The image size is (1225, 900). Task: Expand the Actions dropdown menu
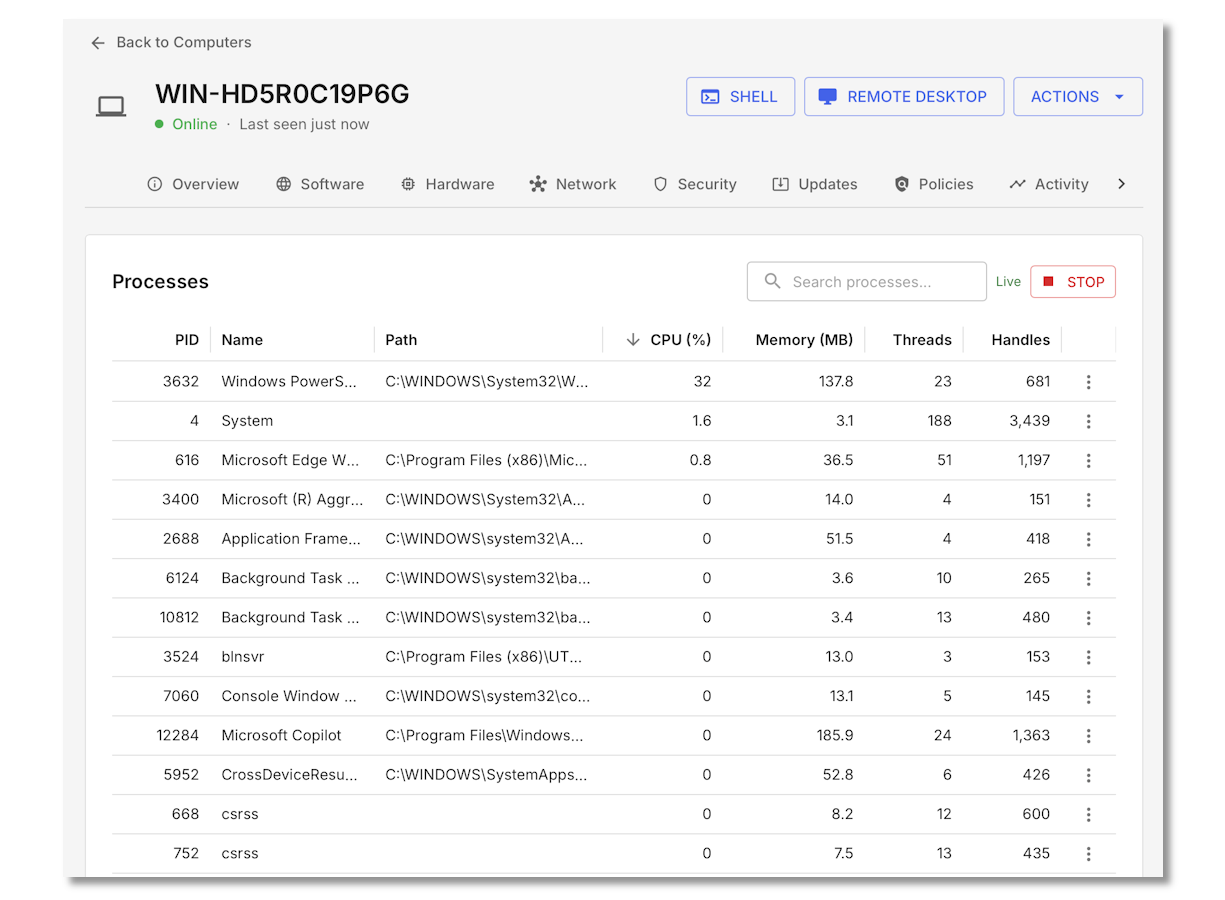click(1077, 97)
